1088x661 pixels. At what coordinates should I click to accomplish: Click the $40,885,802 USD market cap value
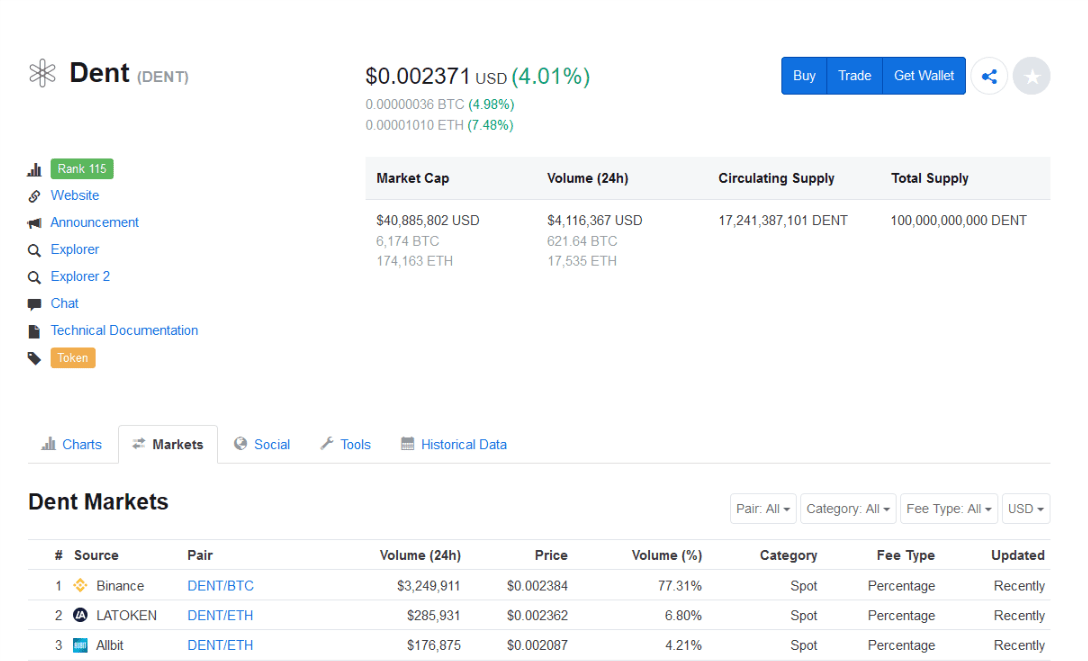coord(427,221)
